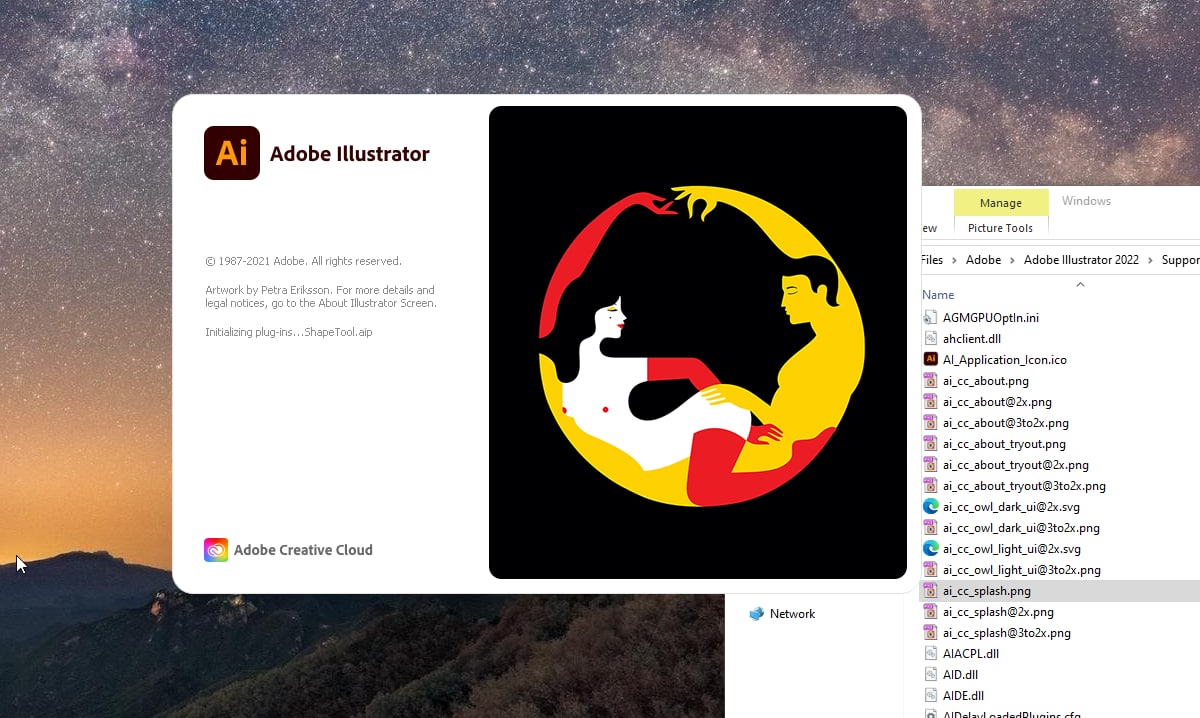The width and height of the screenshot is (1200, 718).
Task: Click the Ai logo on the splash screen
Action: (x=232, y=153)
